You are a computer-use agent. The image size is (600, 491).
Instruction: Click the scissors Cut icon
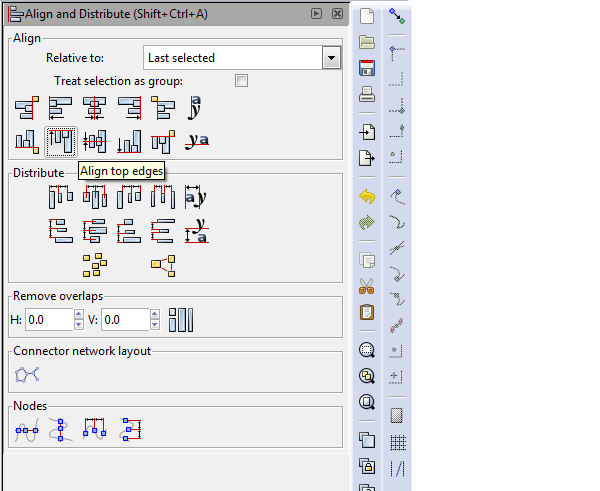367,286
